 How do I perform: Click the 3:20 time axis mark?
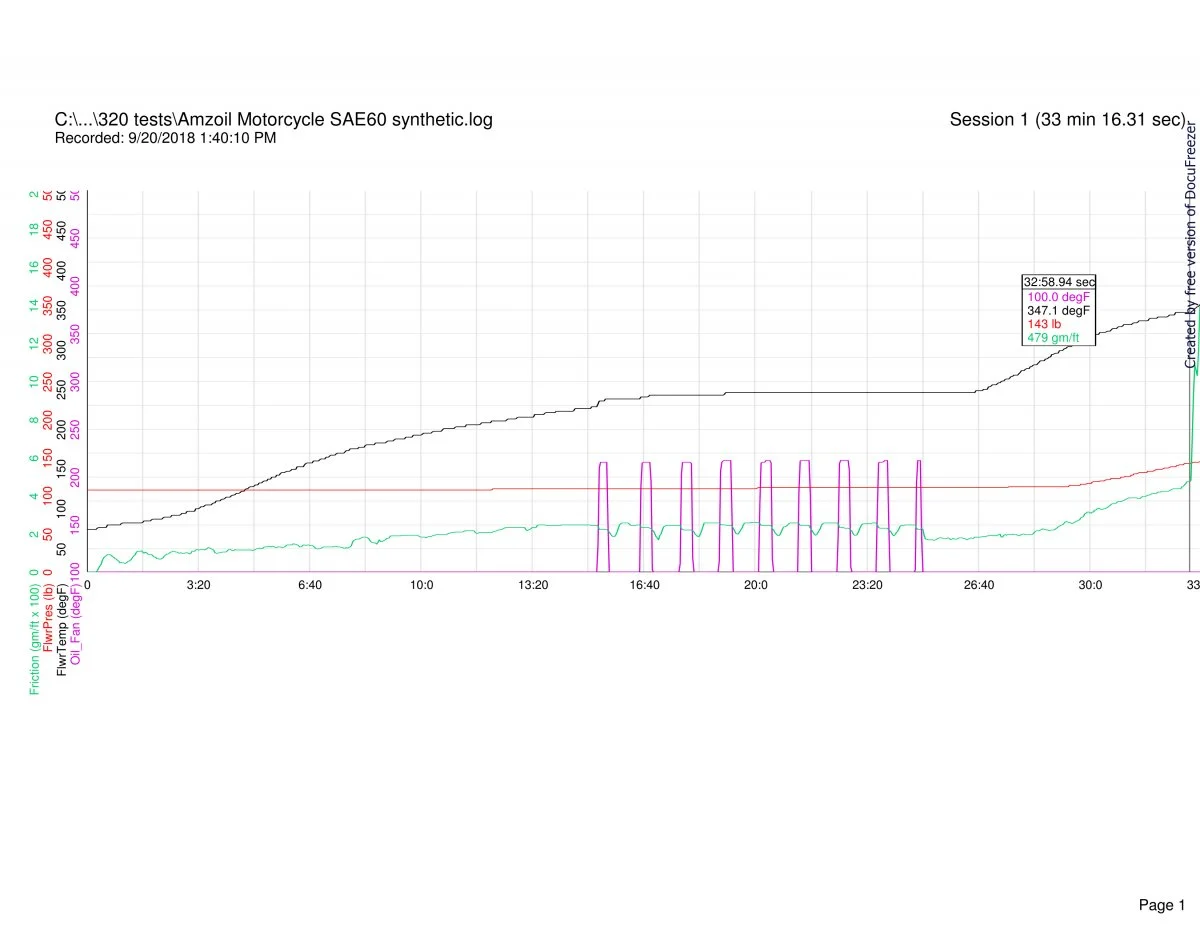pyautogui.click(x=199, y=585)
